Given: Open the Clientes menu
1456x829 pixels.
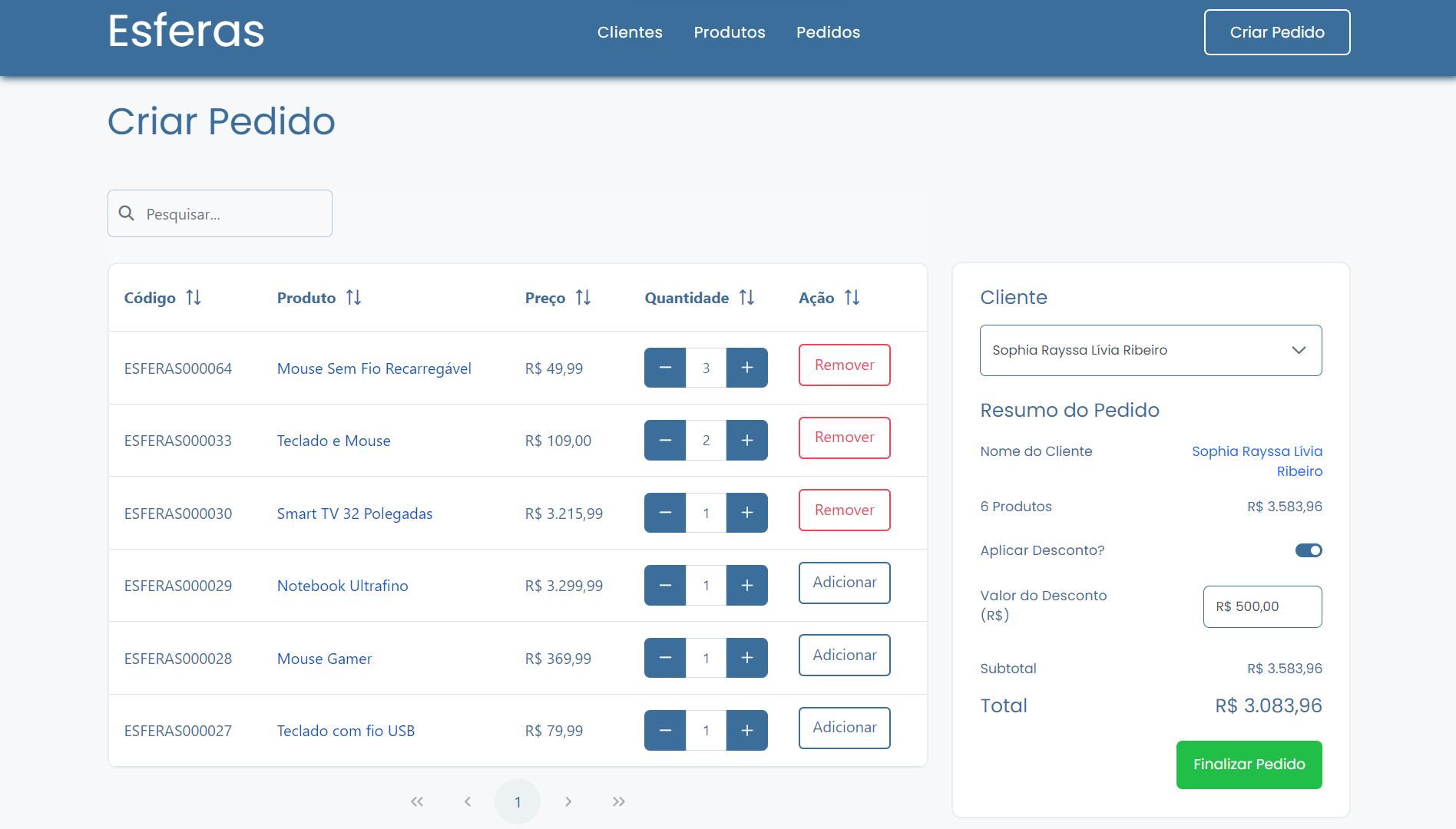Looking at the screenshot, I should click(x=630, y=32).
